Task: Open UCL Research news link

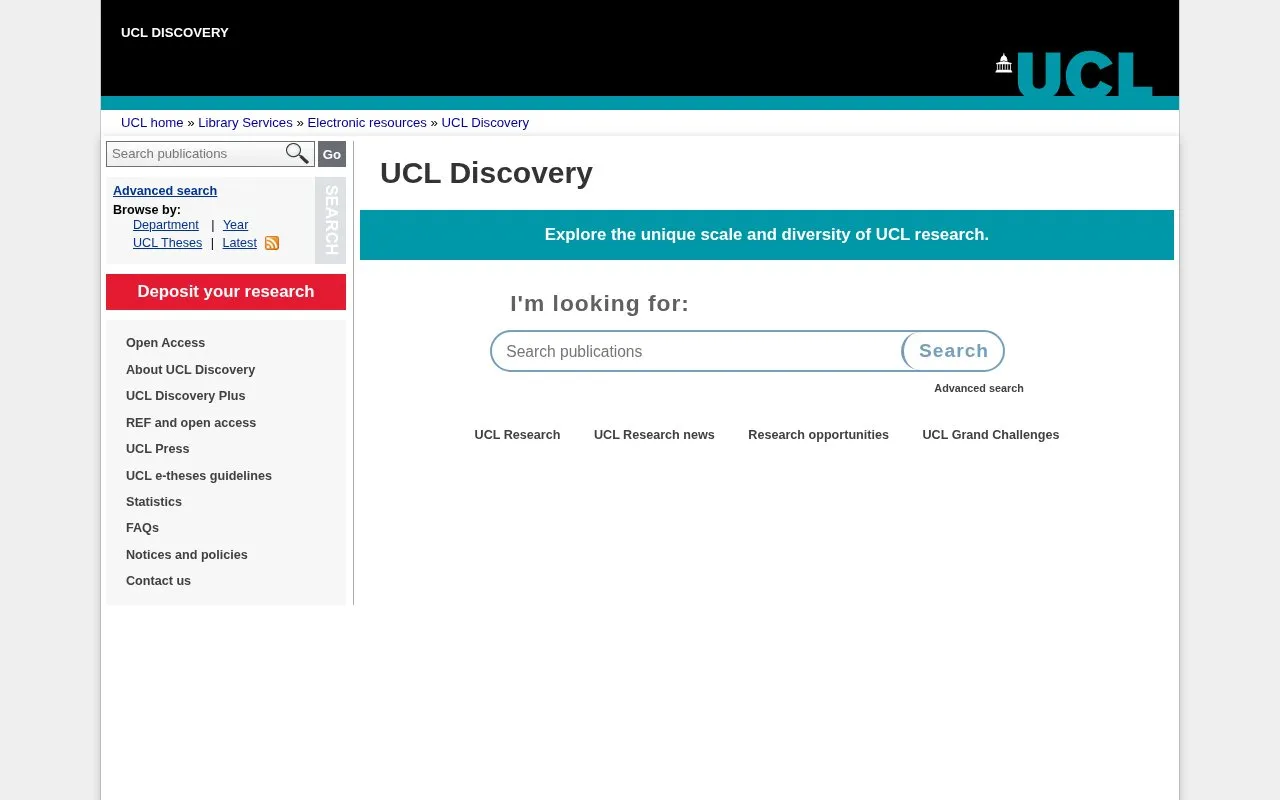Action: 654,435
